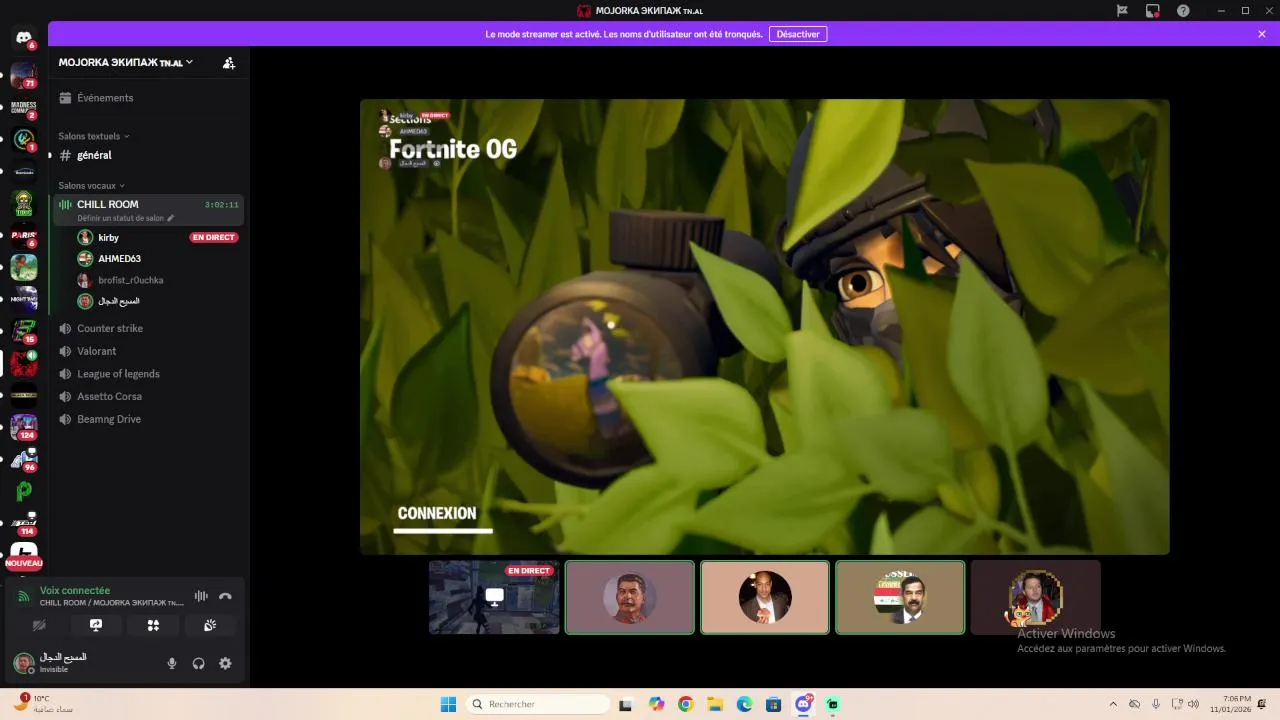The width and height of the screenshot is (1280, 720).
Task: Toggle headphone deafen in user panel
Action: click(198, 663)
